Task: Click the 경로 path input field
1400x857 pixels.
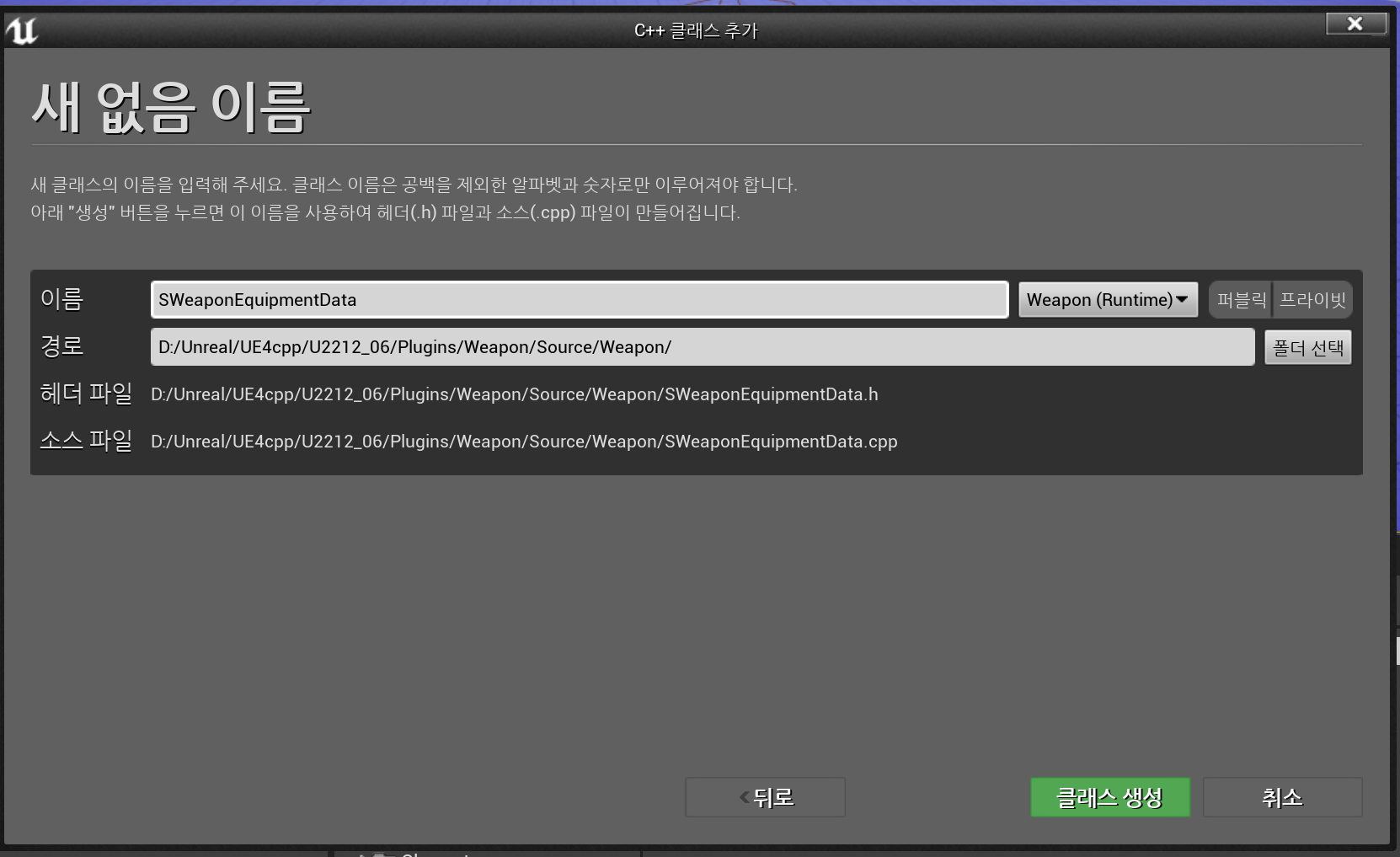Action: (703, 347)
